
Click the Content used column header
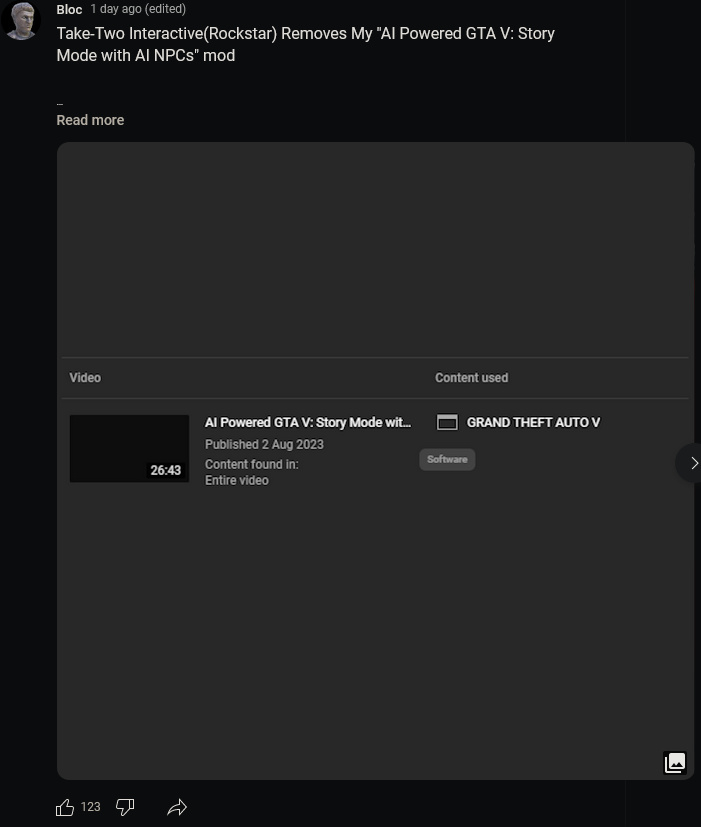(472, 378)
